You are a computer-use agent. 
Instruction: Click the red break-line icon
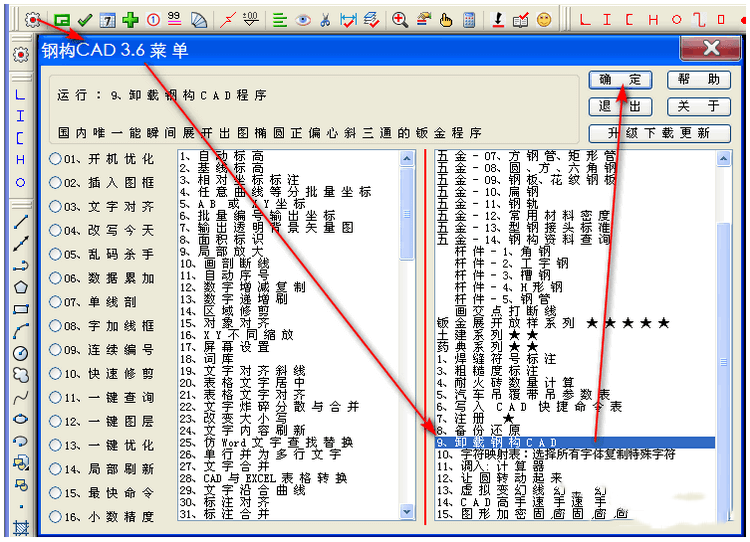click(228, 20)
